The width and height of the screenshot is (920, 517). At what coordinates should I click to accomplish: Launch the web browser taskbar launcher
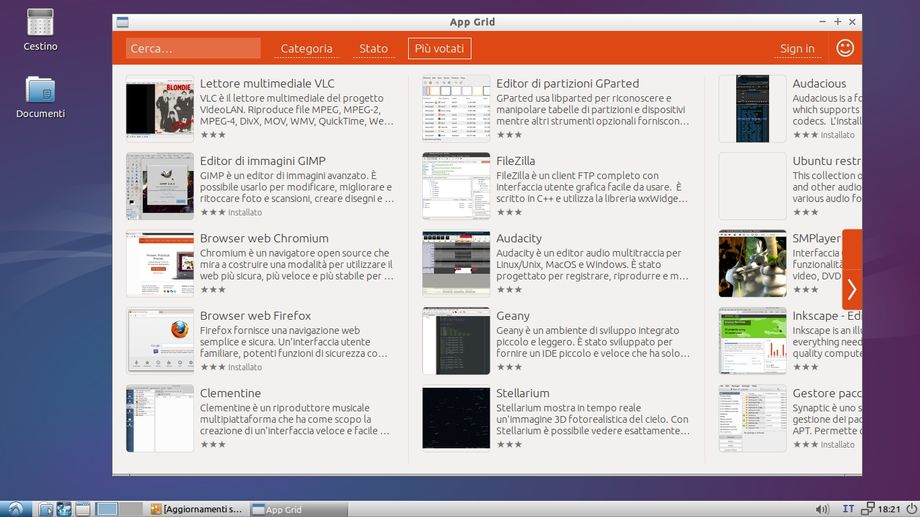click(x=63, y=509)
